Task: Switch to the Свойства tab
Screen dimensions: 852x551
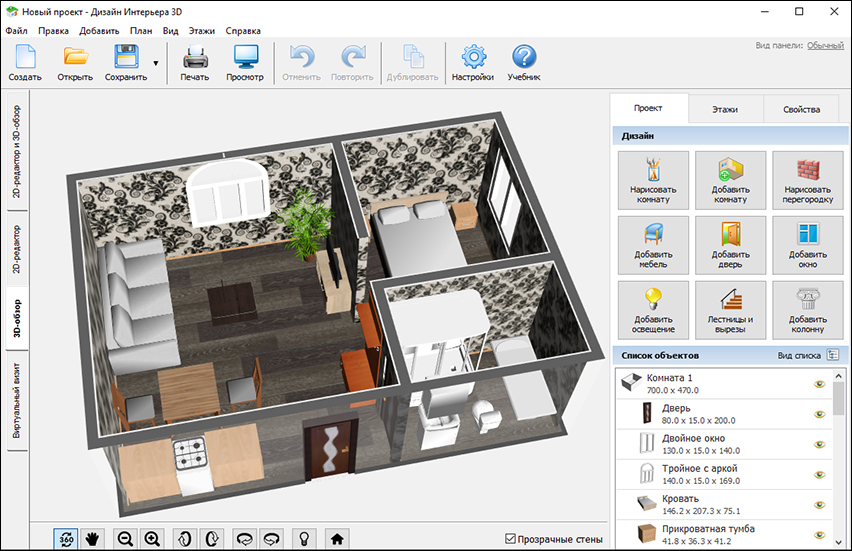Action: pos(801,109)
